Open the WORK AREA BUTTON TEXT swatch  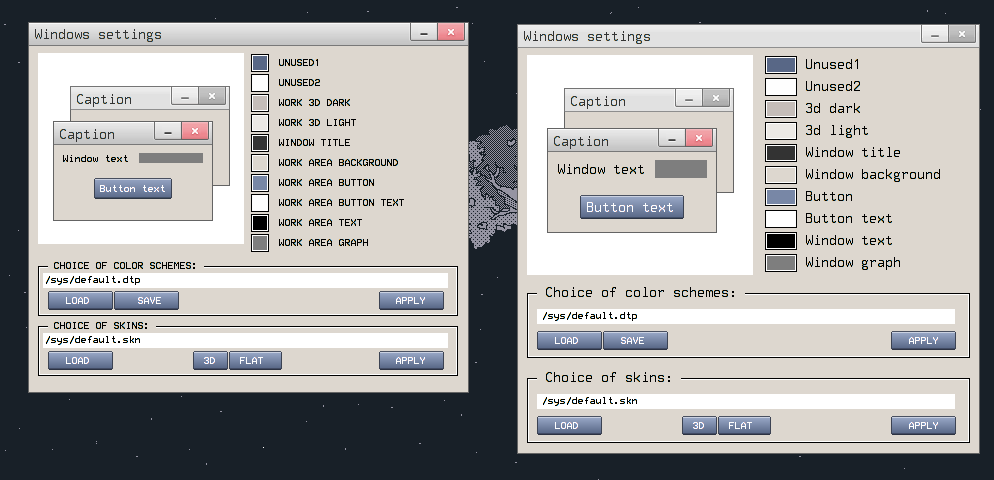click(x=260, y=203)
